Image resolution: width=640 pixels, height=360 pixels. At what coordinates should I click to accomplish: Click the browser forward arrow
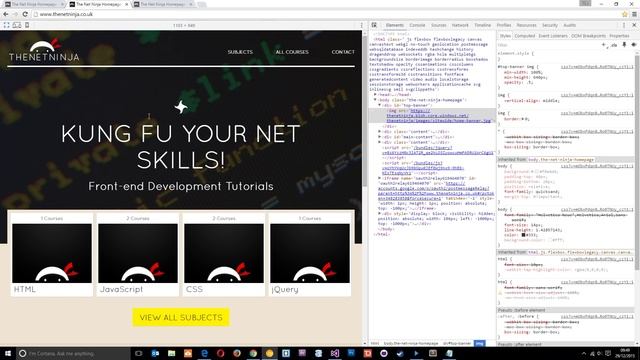click(x=15, y=14)
